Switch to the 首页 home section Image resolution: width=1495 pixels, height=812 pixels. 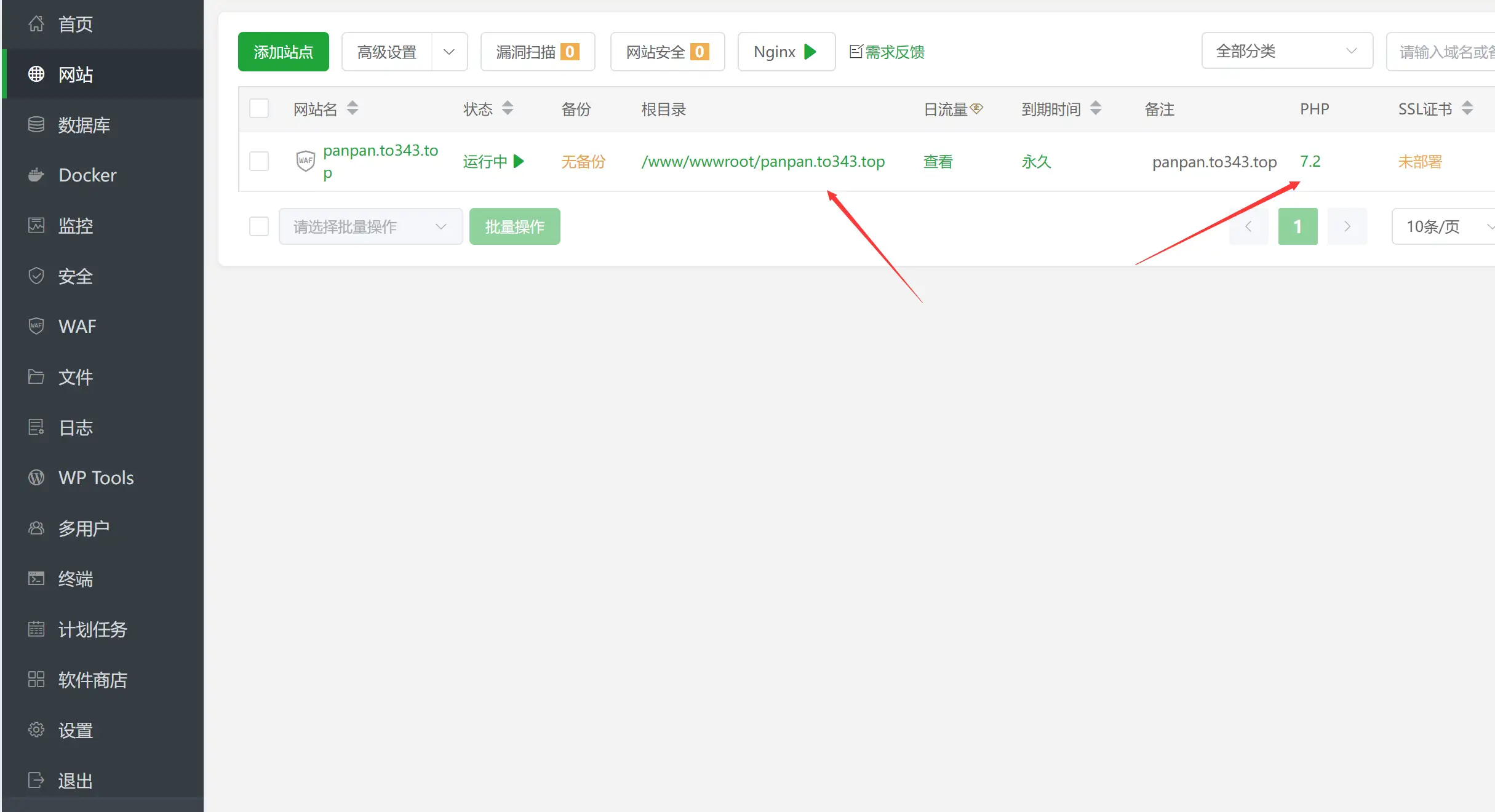(75, 24)
